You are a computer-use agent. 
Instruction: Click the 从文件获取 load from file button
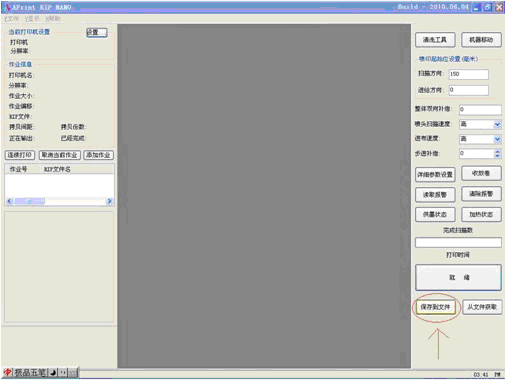pos(482,307)
